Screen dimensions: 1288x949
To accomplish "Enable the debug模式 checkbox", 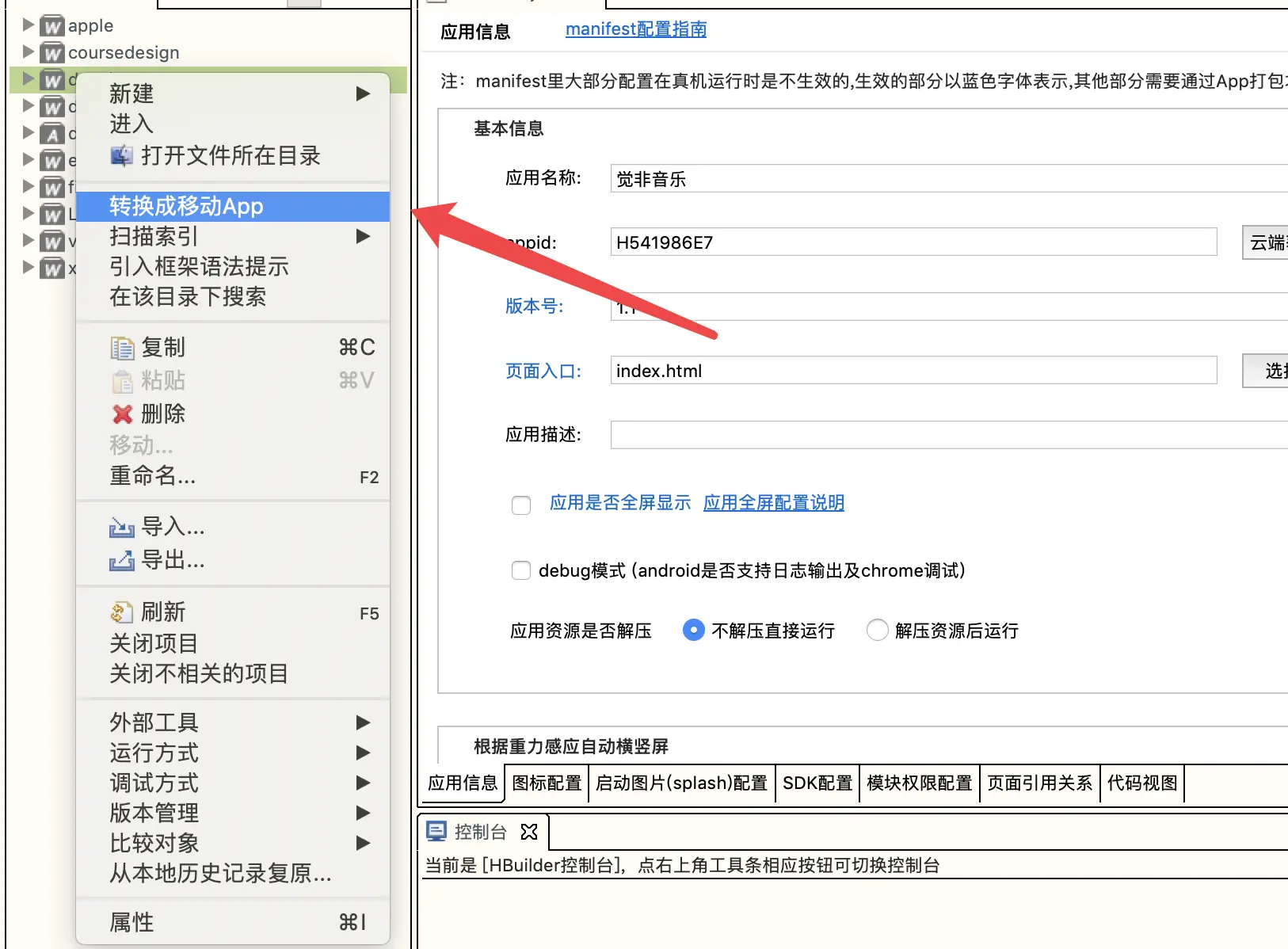I will [520, 570].
